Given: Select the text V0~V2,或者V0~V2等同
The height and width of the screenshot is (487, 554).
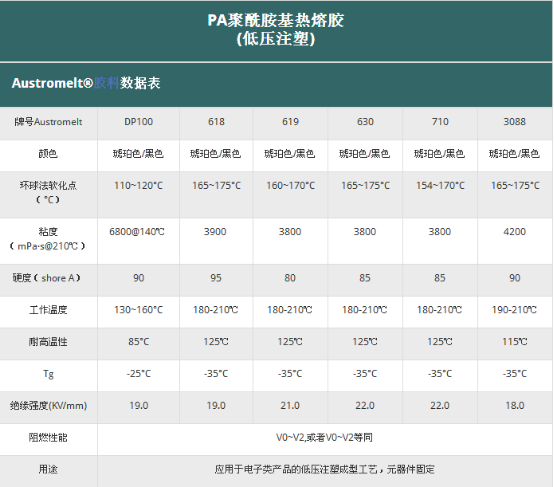Looking at the screenshot, I should pos(324,438).
